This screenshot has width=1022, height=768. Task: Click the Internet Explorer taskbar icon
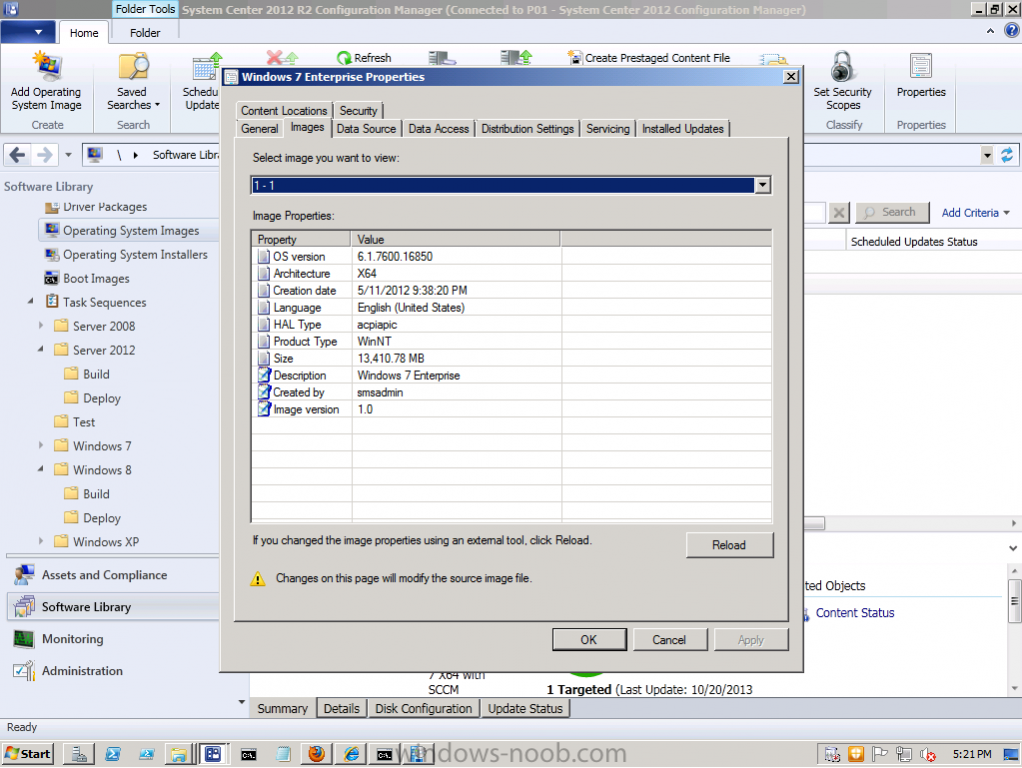(x=351, y=754)
